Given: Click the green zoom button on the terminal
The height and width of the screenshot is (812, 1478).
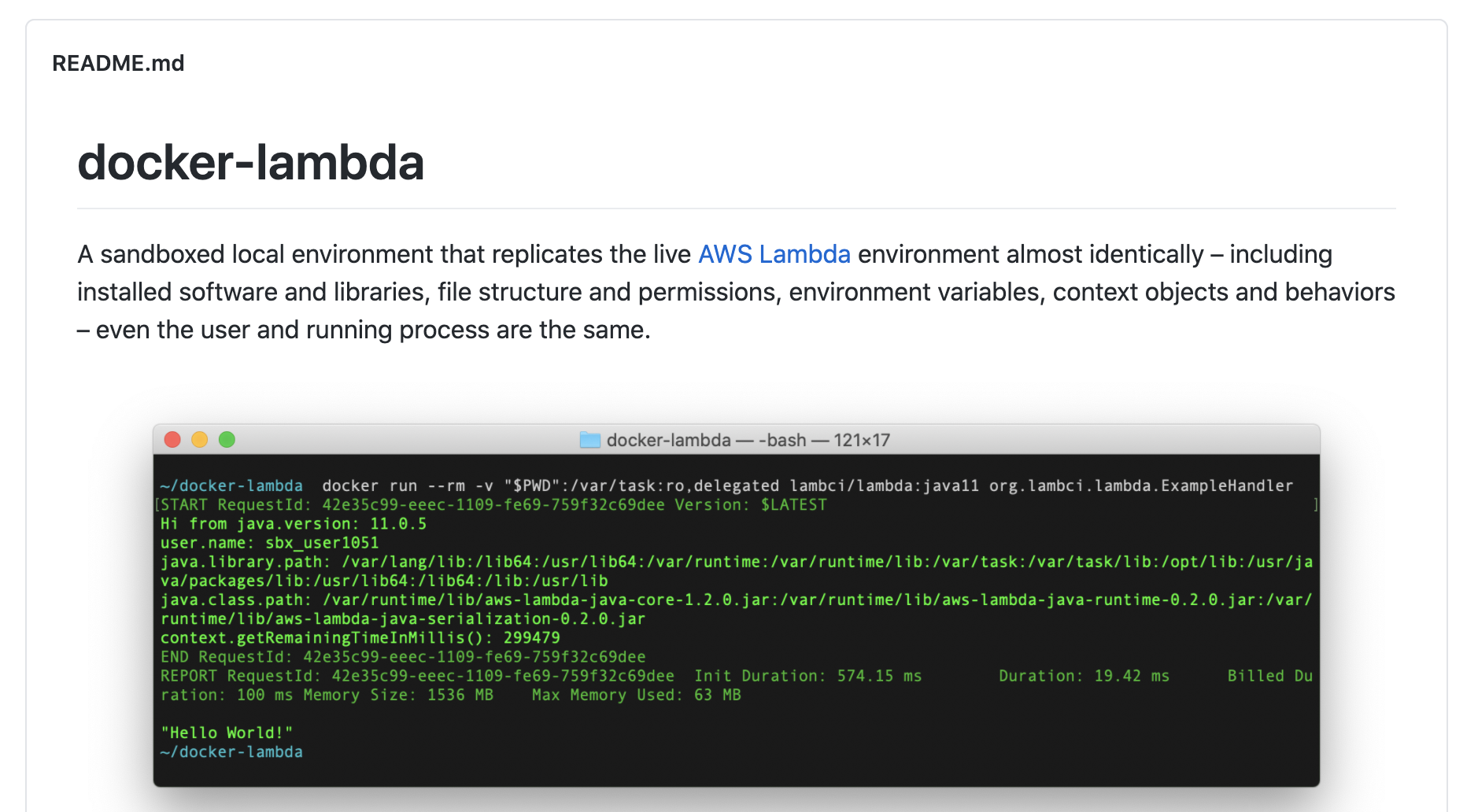Looking at the screenshot, I should 227,440.
